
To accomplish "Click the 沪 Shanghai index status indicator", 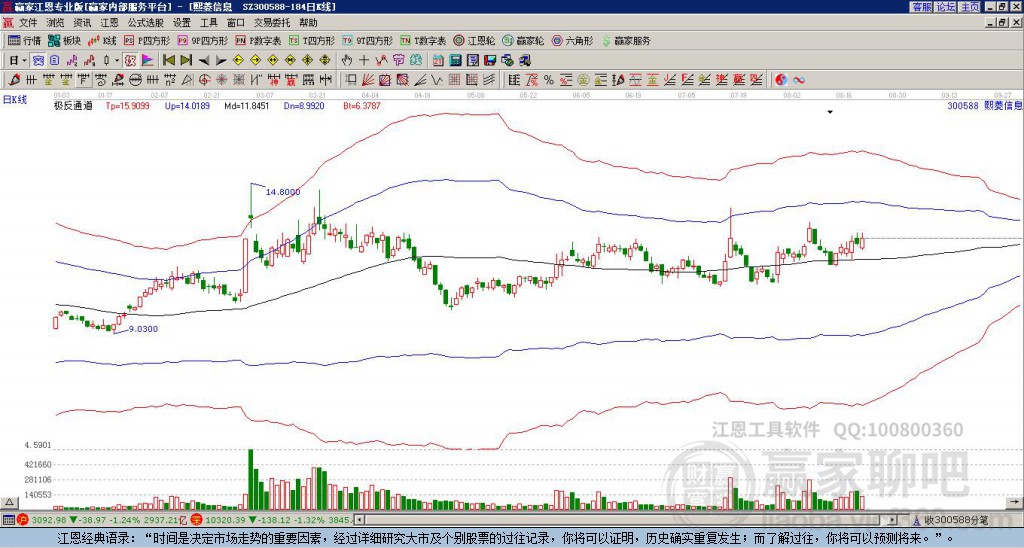I will click(x=22, y=520).
